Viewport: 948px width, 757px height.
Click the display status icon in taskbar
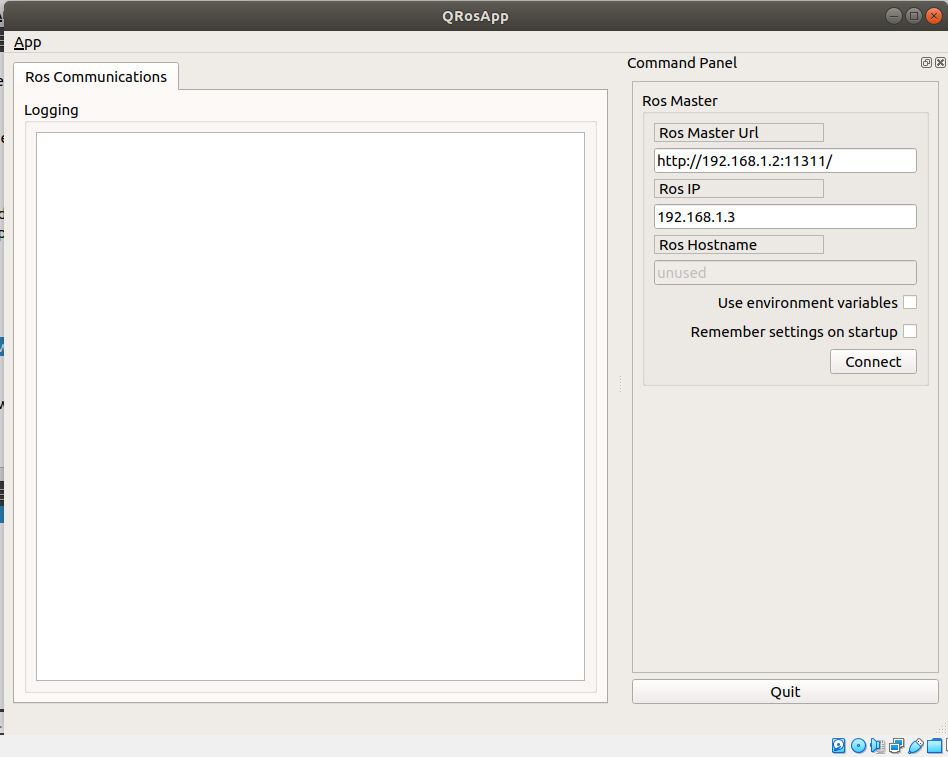(896, 746)
